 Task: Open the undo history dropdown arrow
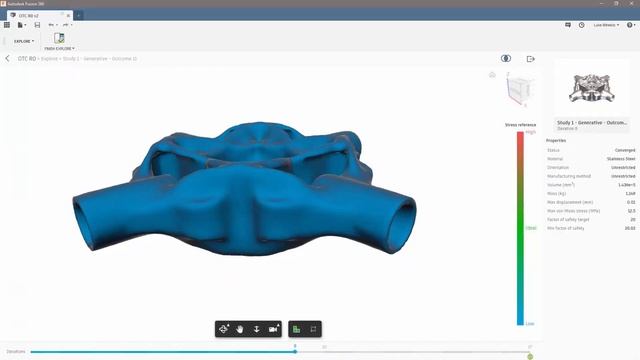(56, 25)
